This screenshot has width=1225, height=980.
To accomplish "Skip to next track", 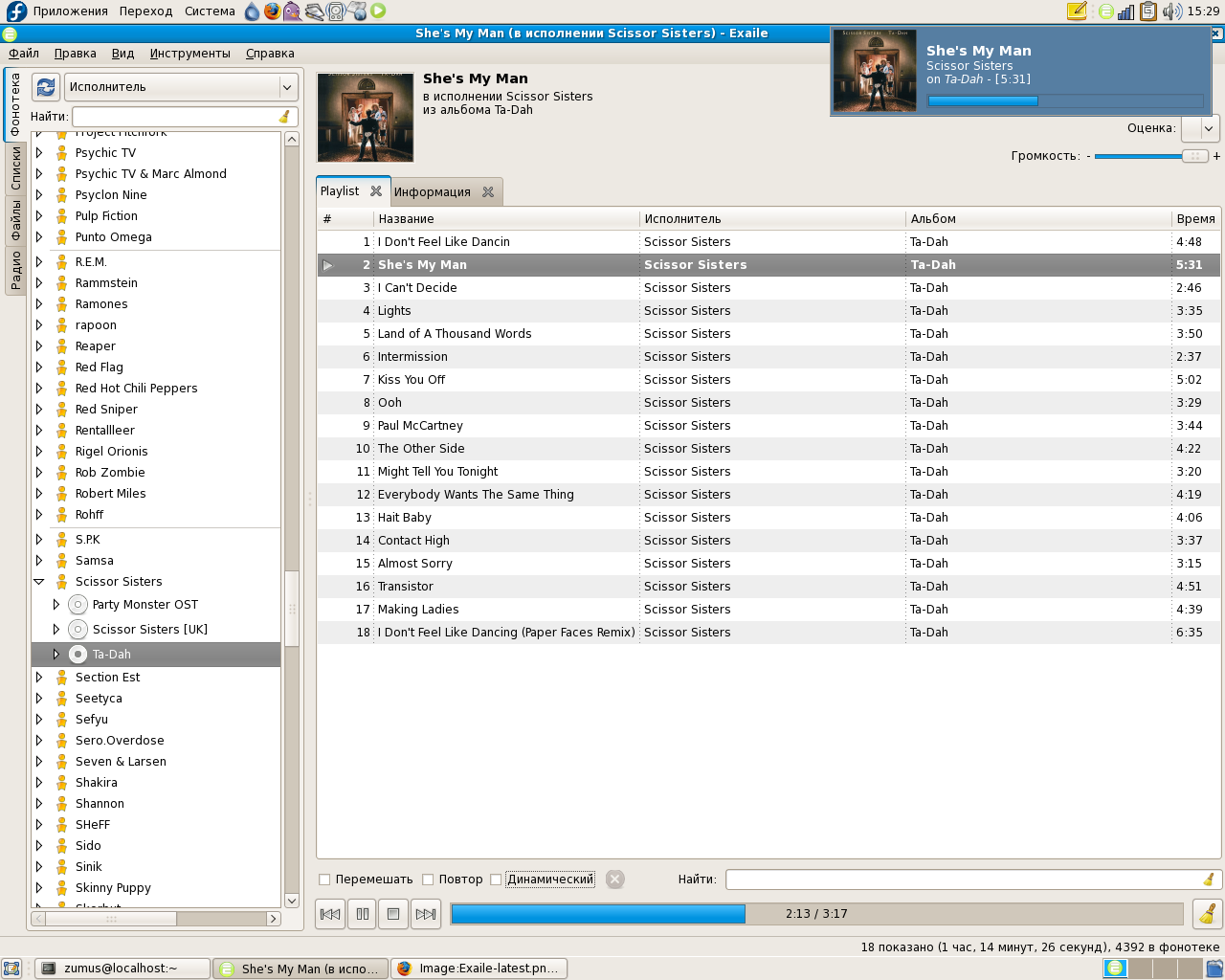I will 426,914.
